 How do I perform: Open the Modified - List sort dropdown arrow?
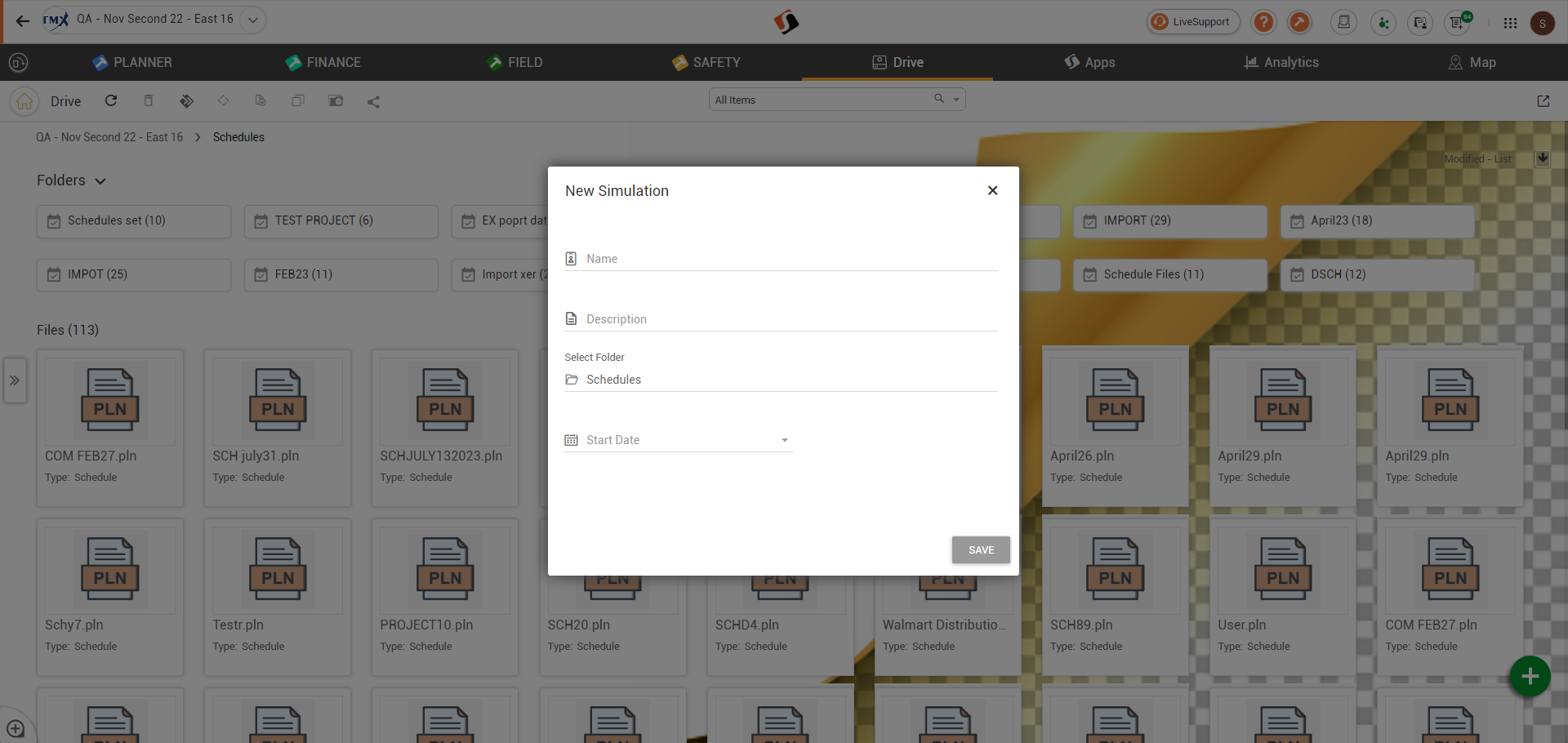click(x=1542, y=158)
